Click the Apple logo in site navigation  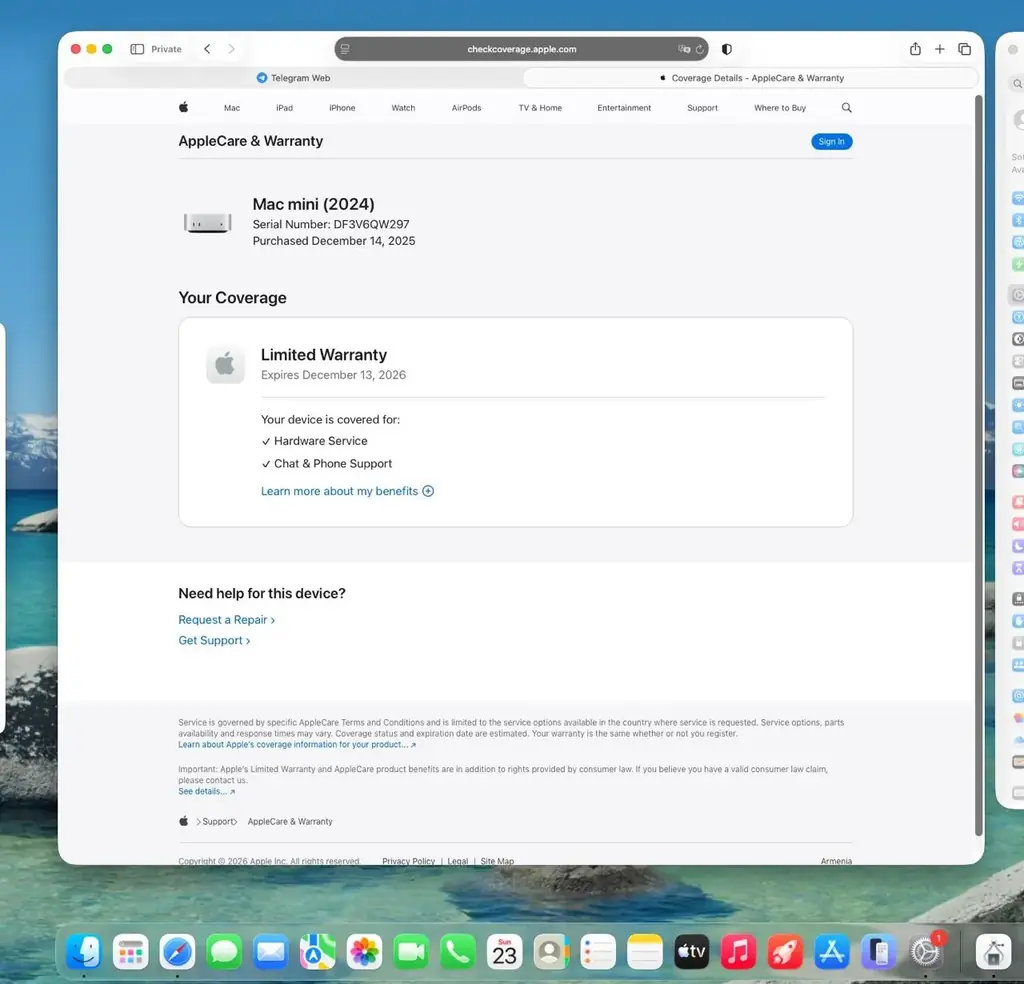click(x=184, y=107)
